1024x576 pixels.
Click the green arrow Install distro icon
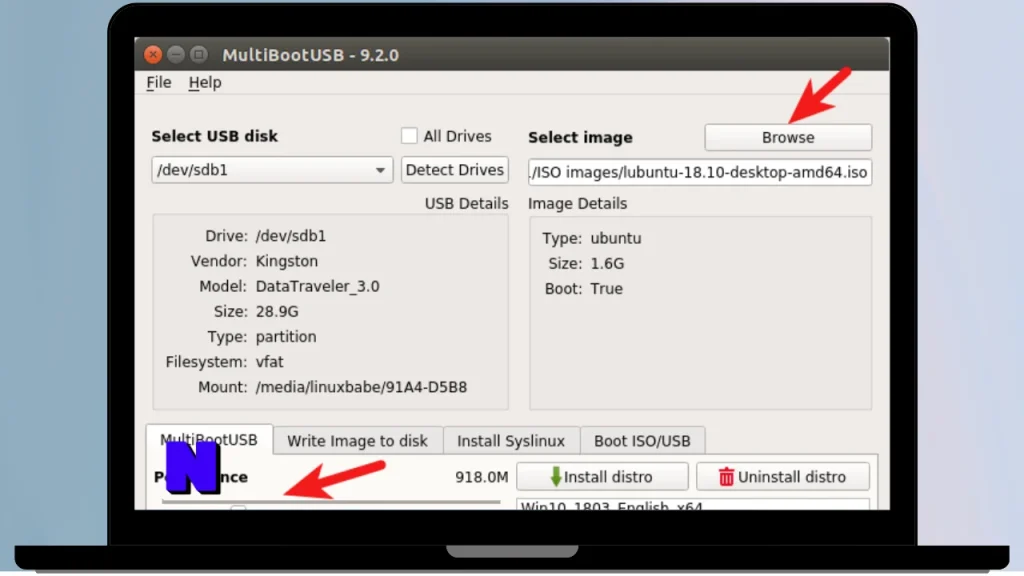pyautogui.click(x=556, y=477)
